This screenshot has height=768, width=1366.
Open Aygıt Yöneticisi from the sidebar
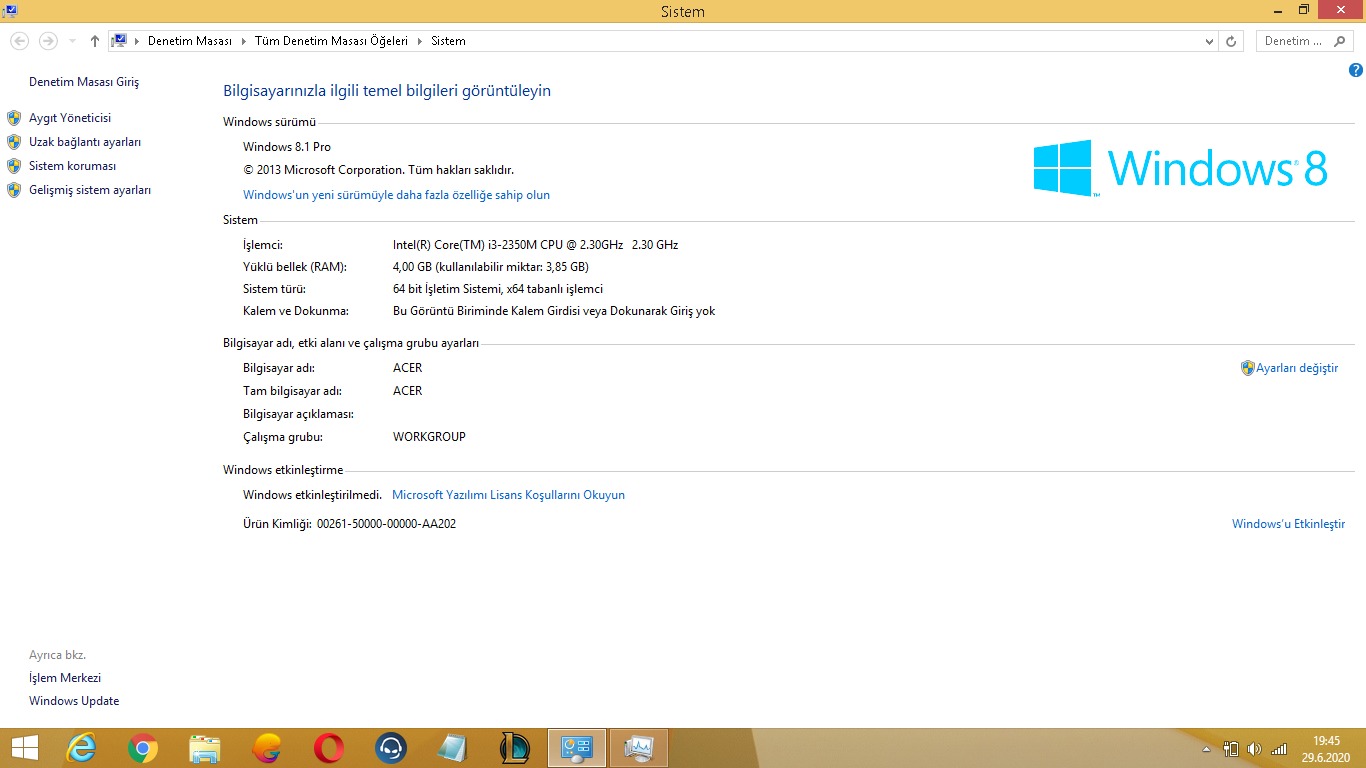pos(70,118)
